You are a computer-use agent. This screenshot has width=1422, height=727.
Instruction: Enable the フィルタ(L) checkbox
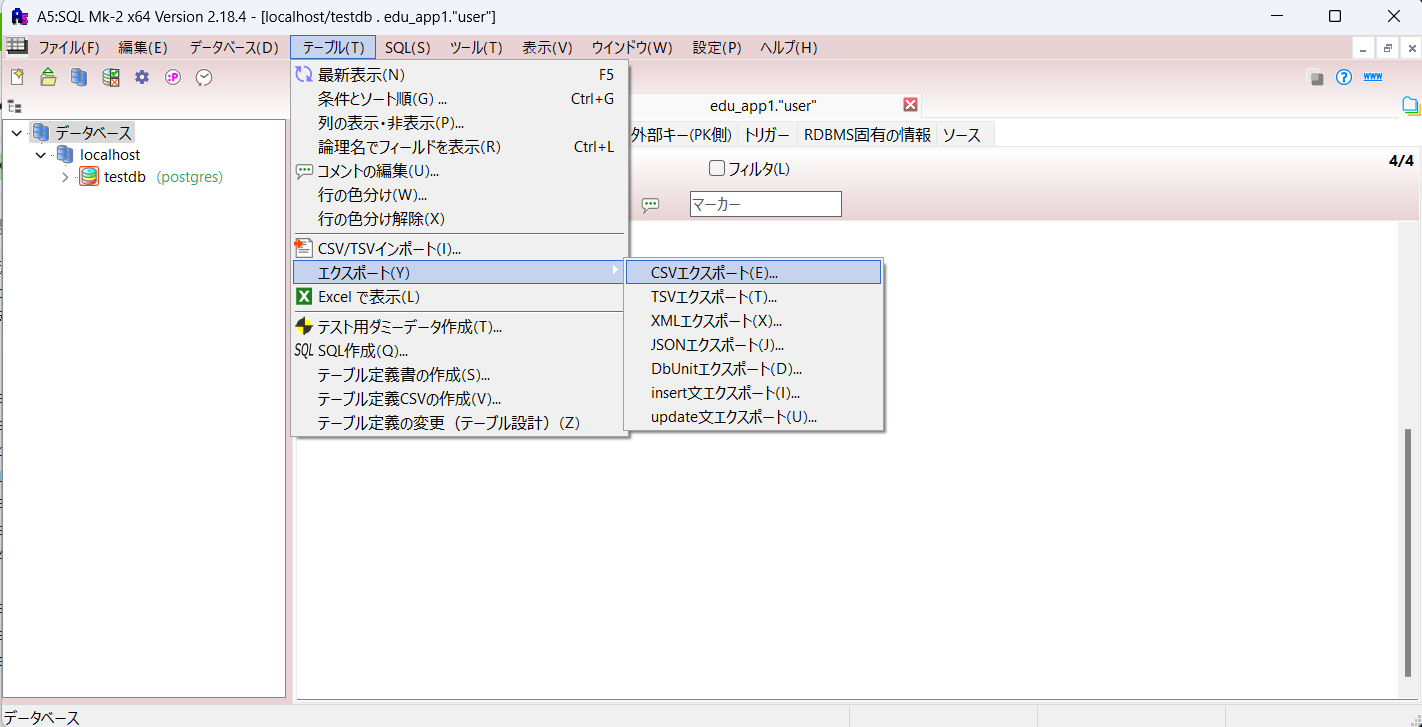pos(716,169)
